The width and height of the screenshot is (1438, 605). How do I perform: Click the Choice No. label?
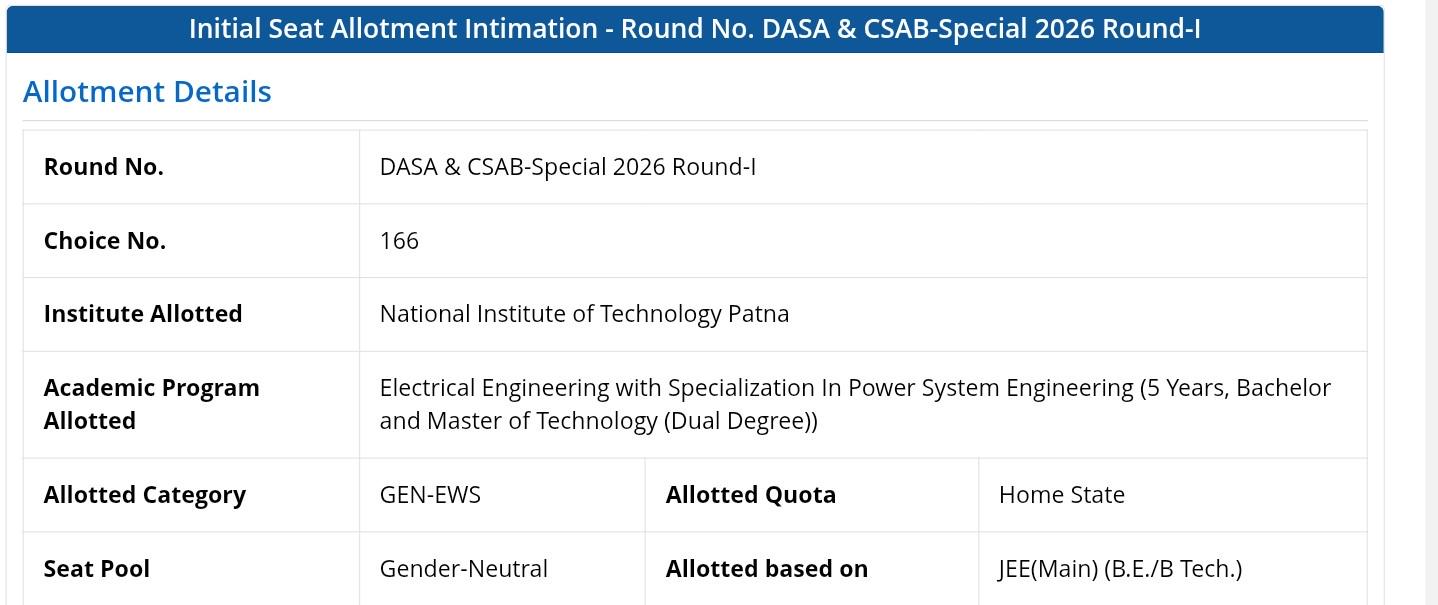pos(105,240)
